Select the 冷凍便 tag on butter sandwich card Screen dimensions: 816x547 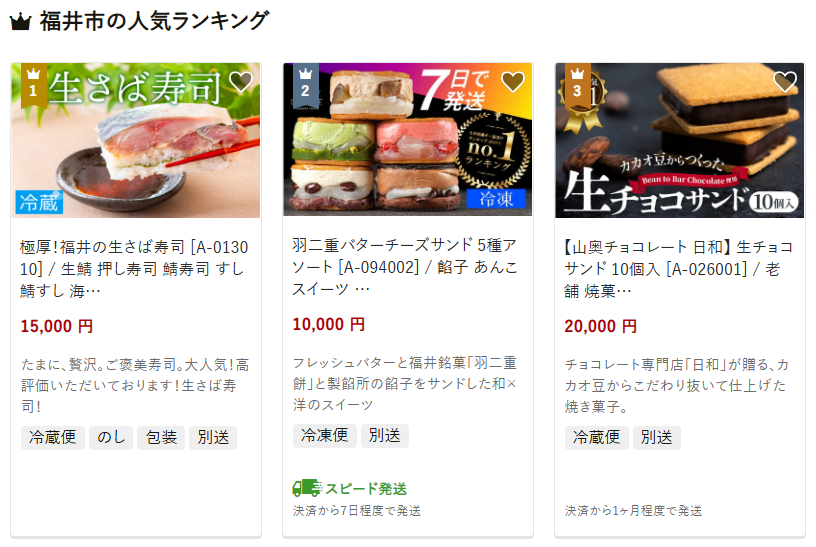click(325, 436)
